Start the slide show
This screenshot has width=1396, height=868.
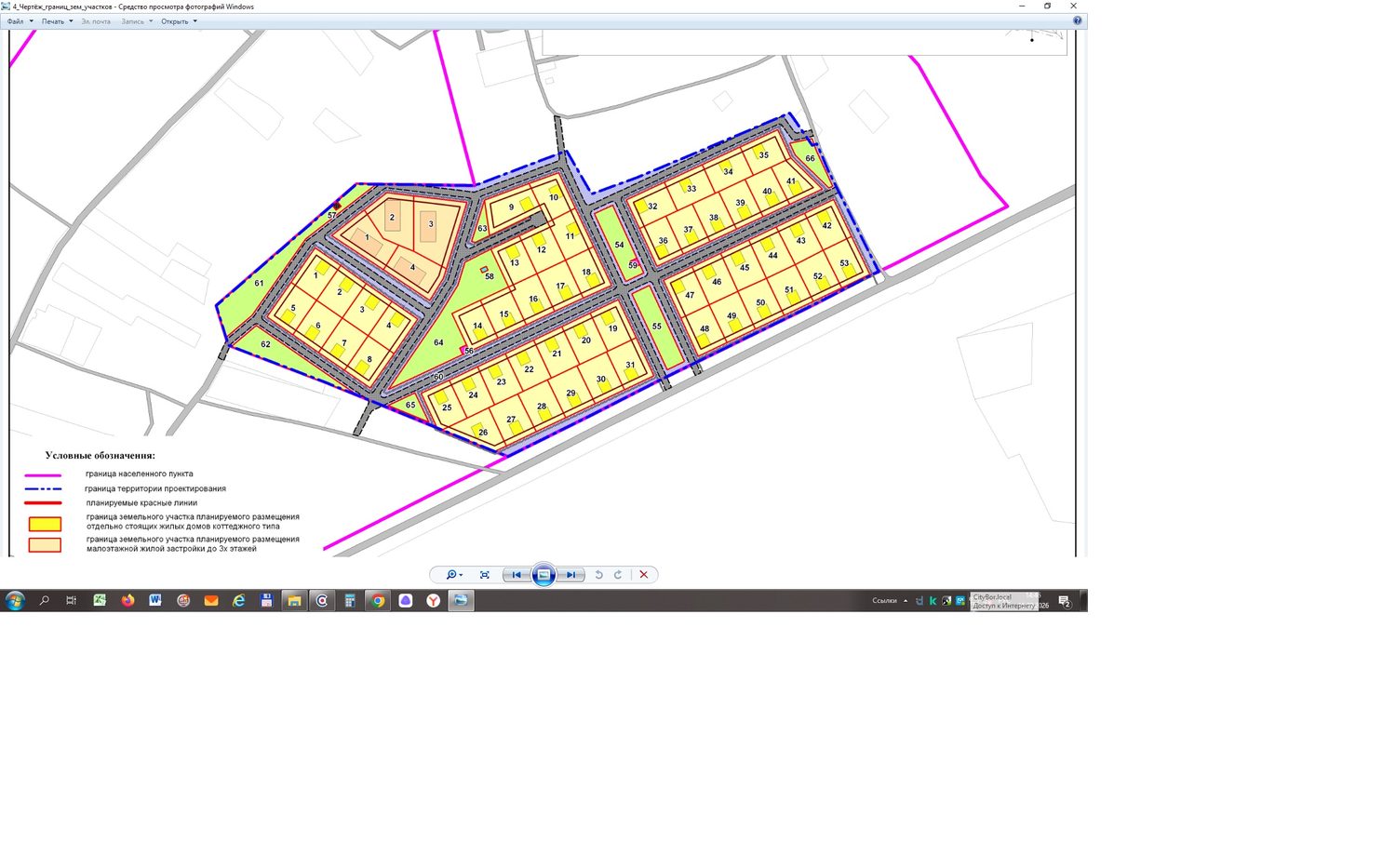544,575
